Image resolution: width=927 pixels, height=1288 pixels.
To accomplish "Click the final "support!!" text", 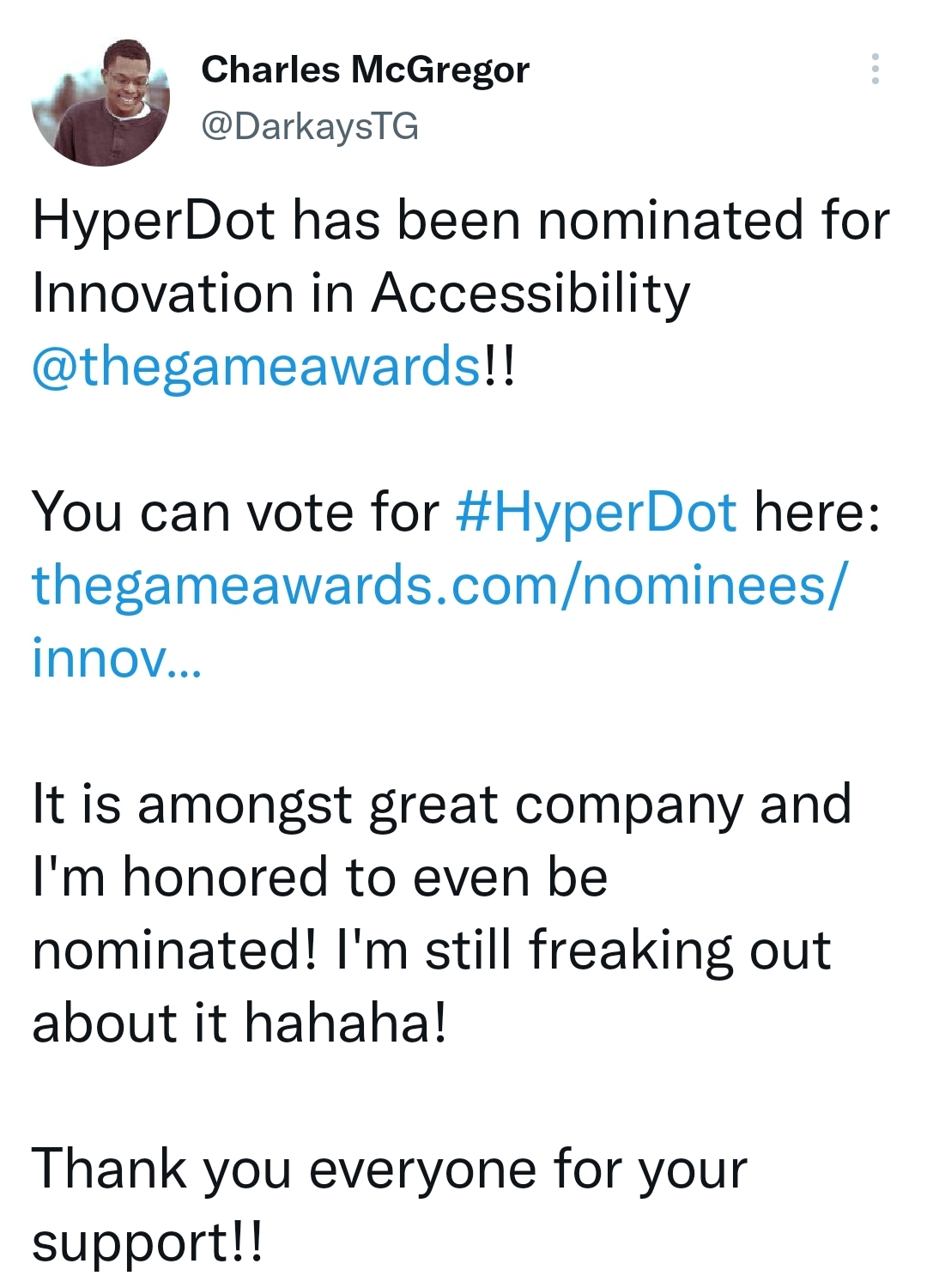I will pos(147,1242).
